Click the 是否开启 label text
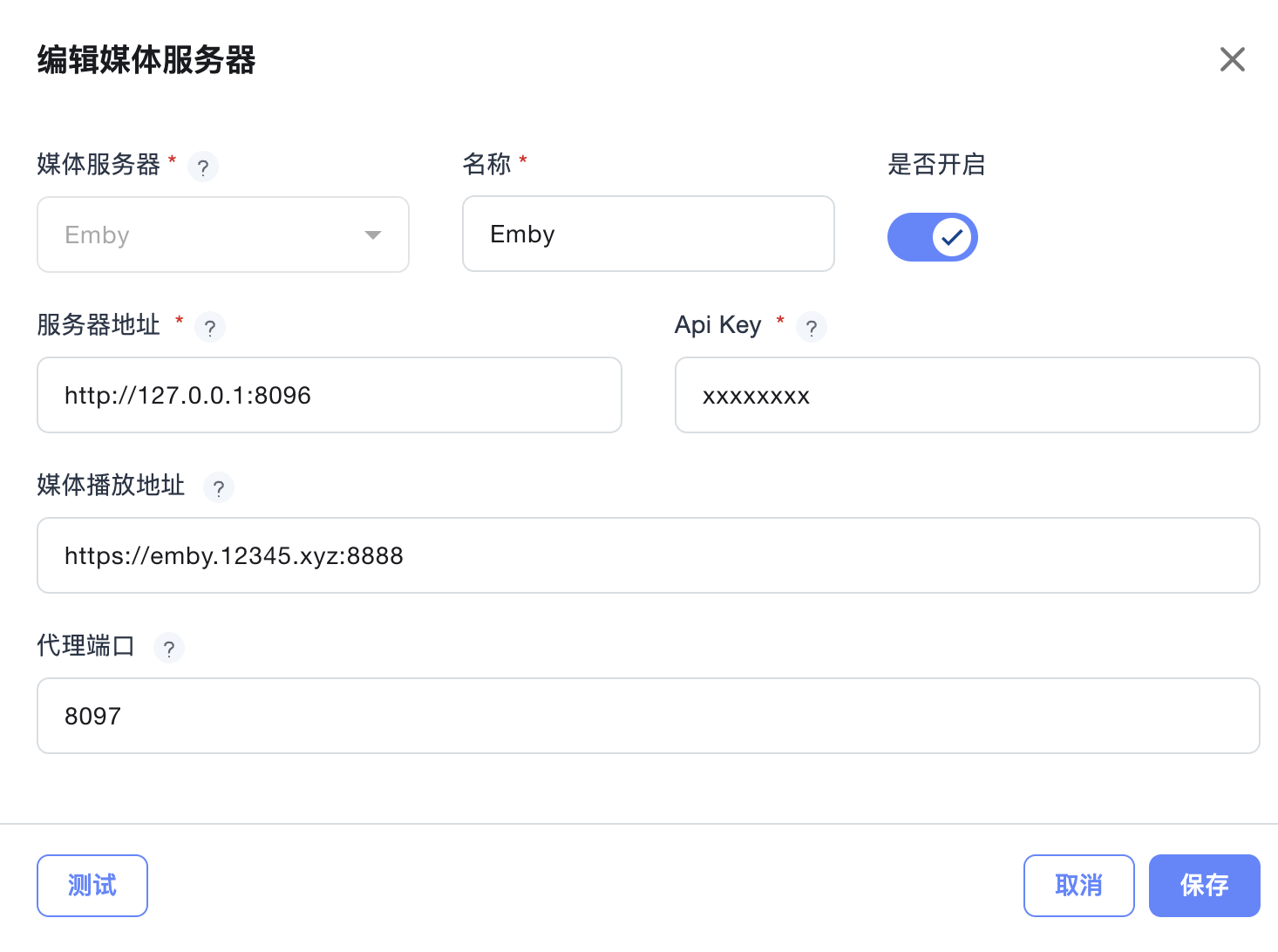 [936, 164]
